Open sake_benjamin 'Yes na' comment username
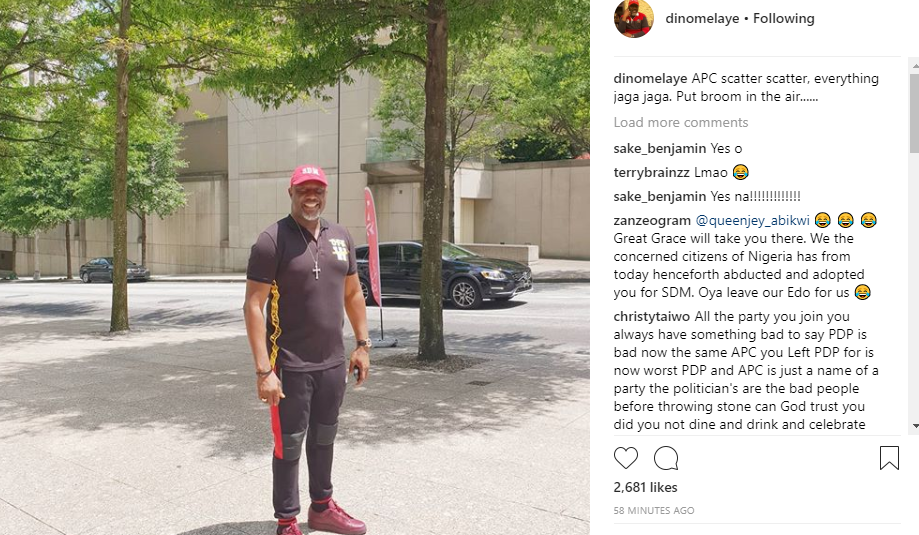Image resolution: width=919 pixels, height=535 pixels. click(x=660, y=196)
